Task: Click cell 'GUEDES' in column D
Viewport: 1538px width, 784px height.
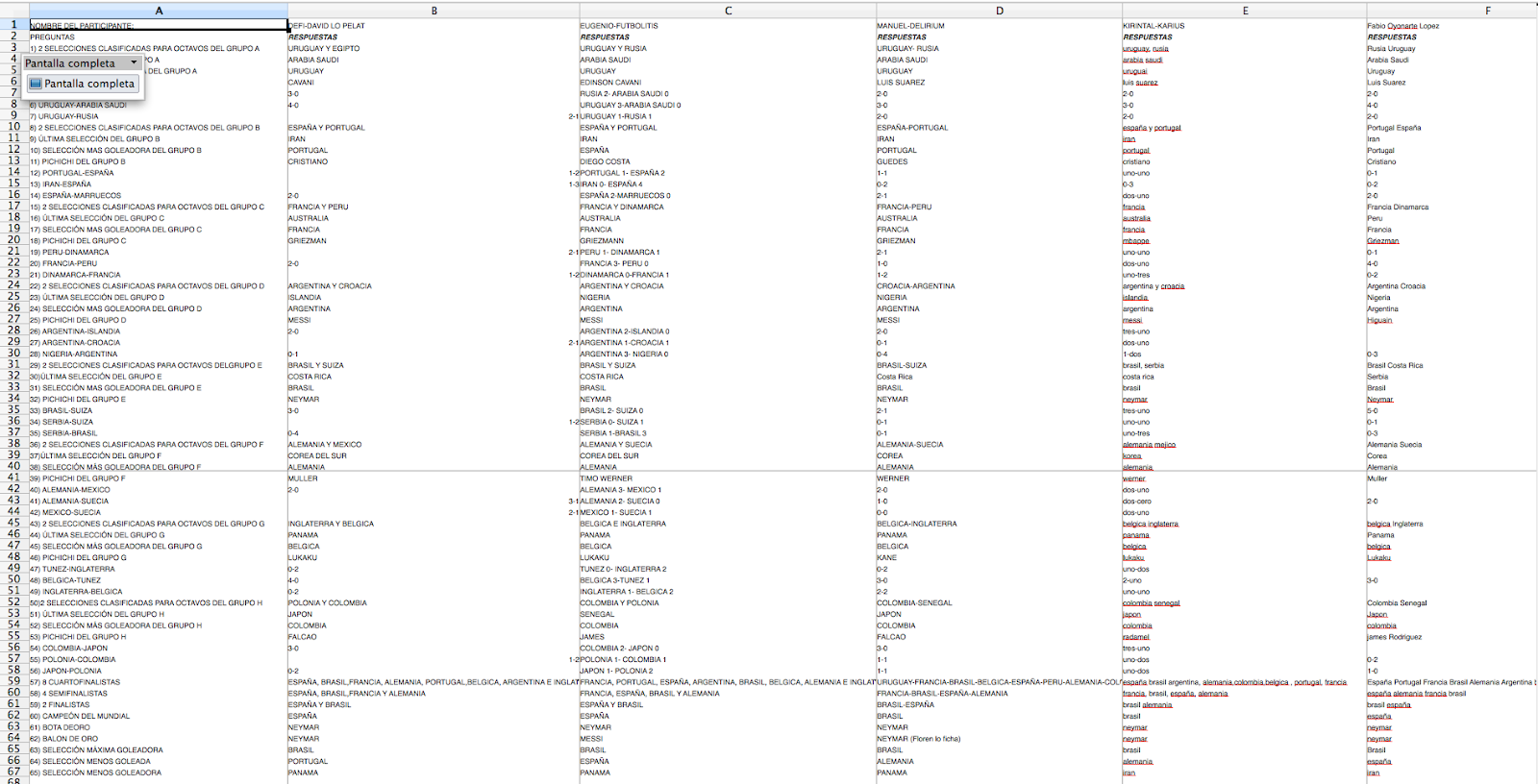Action: [892, 161]
